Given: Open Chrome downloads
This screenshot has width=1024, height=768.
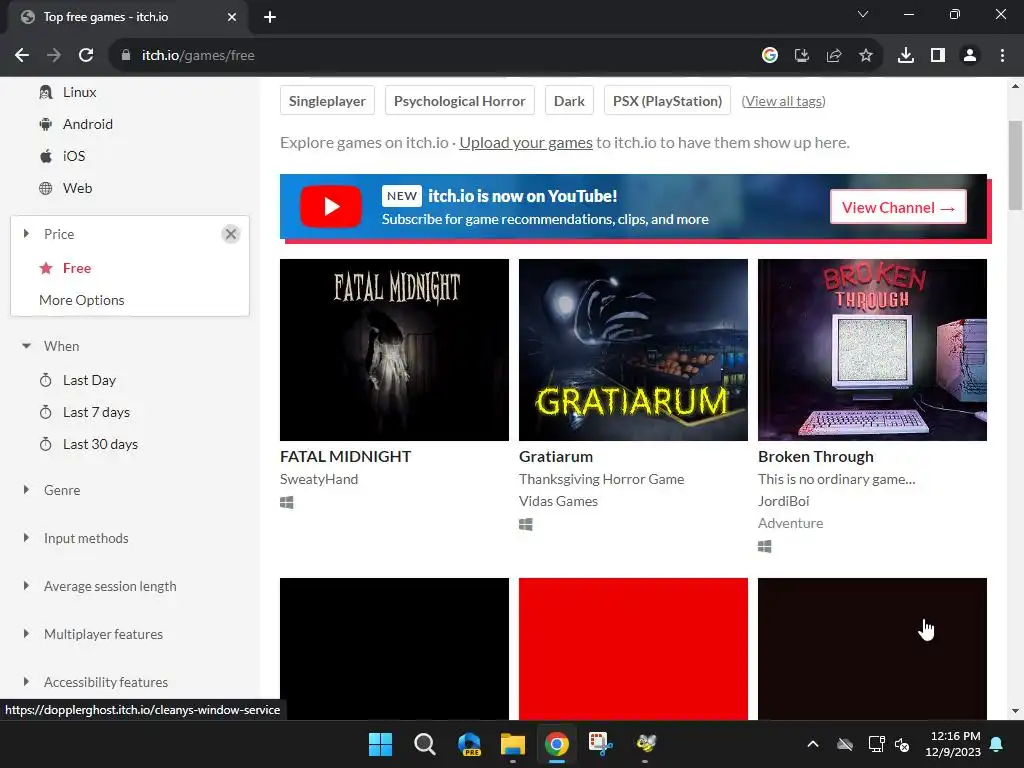Looking at the screenshot, I should (905, 56).
